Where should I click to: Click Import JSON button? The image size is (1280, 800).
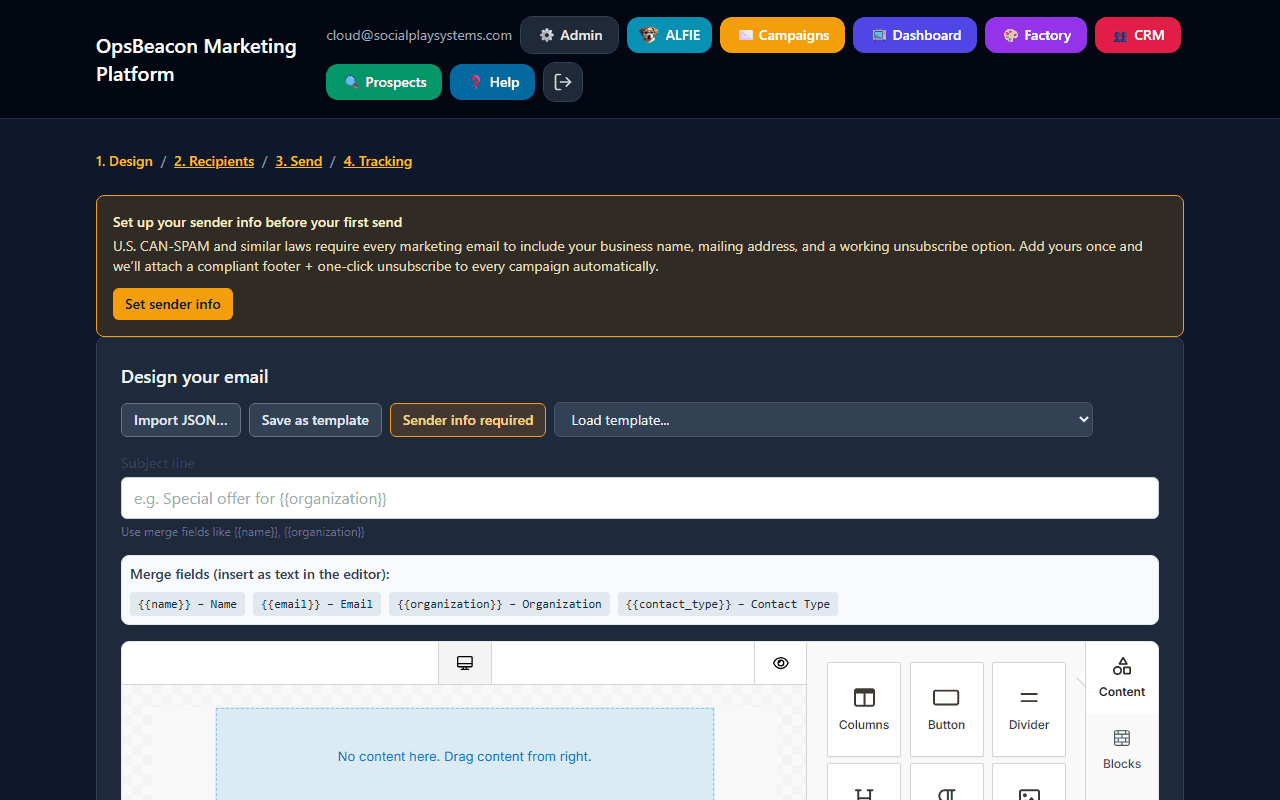tap(181, 420)
